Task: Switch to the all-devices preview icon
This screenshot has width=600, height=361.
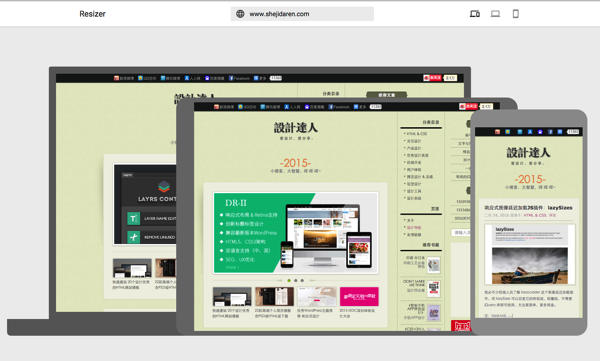Action: [x=475, y=14]
